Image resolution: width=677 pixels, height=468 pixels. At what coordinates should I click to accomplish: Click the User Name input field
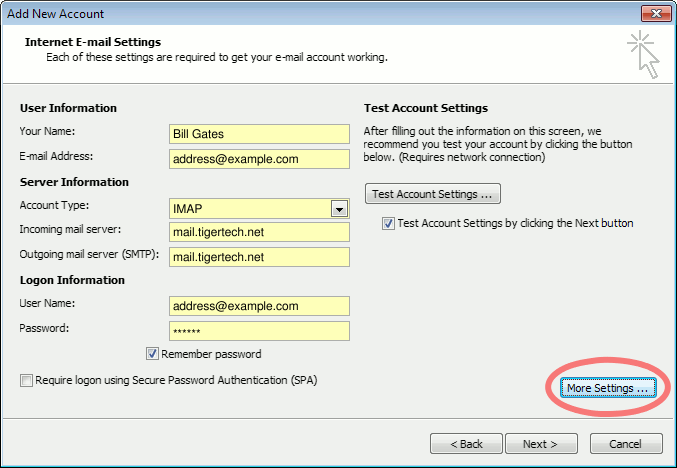259,306
